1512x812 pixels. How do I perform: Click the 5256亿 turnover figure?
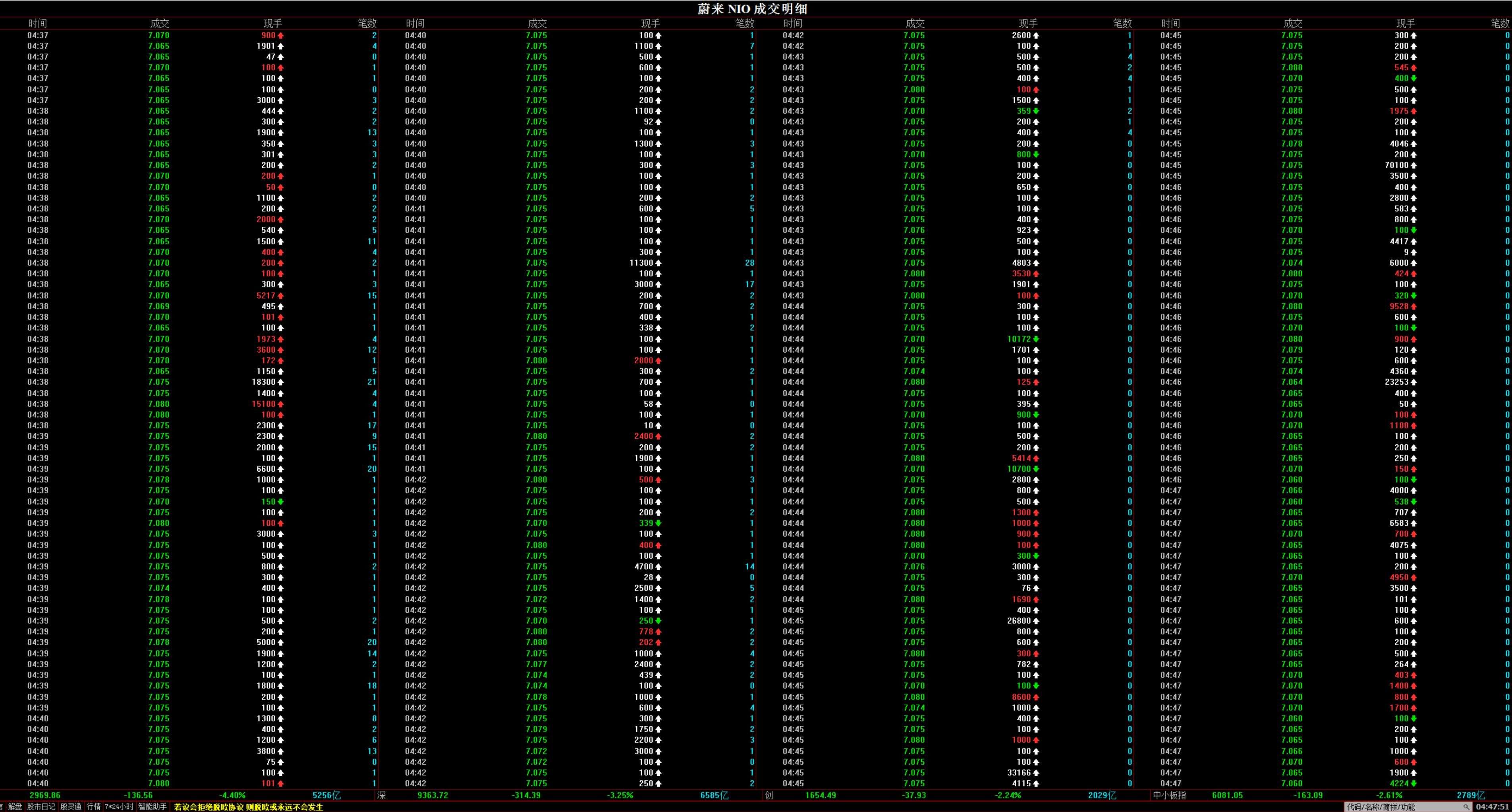[326, 796]
